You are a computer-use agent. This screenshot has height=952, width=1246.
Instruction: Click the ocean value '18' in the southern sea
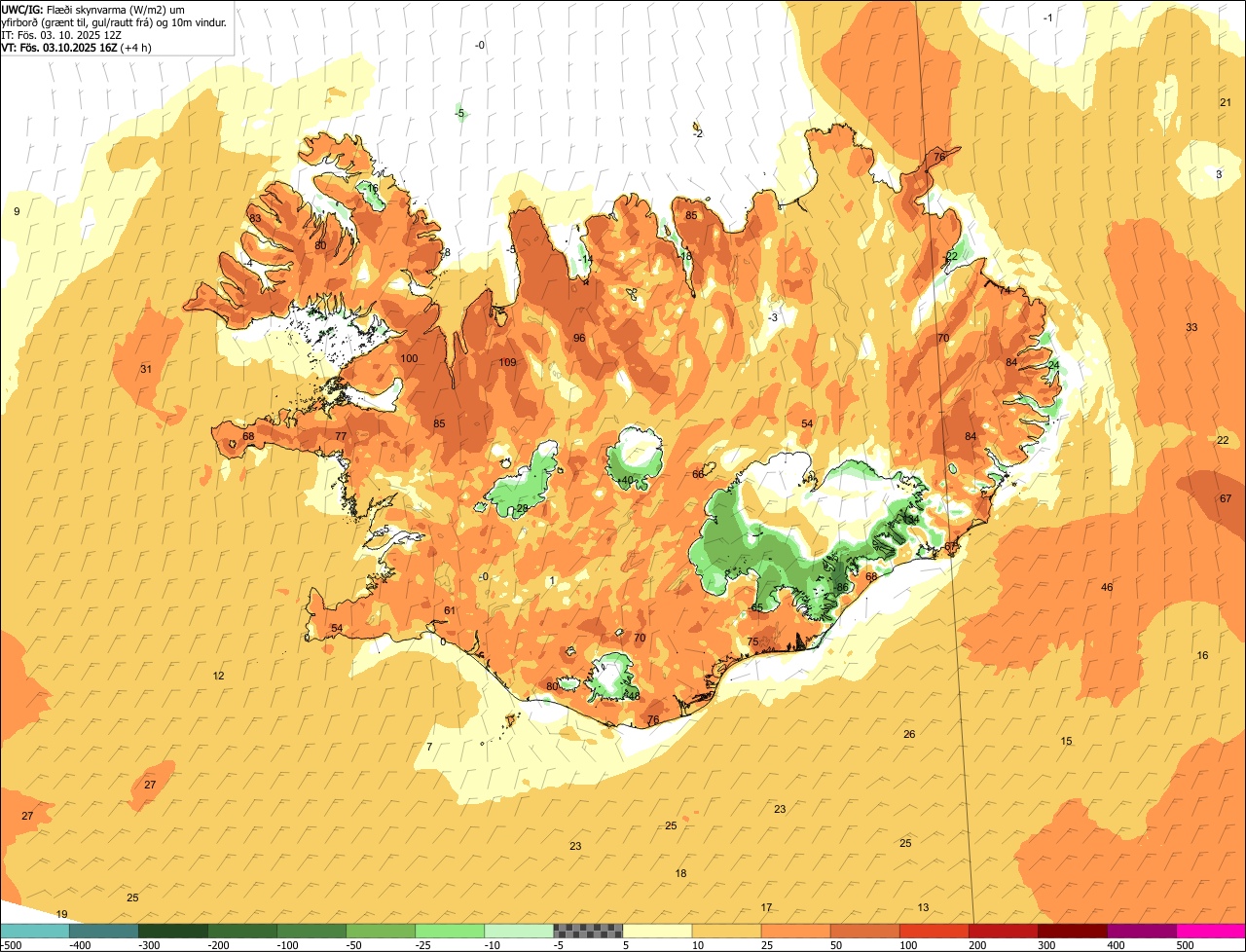pyautogui.click(x=681, y=873)
